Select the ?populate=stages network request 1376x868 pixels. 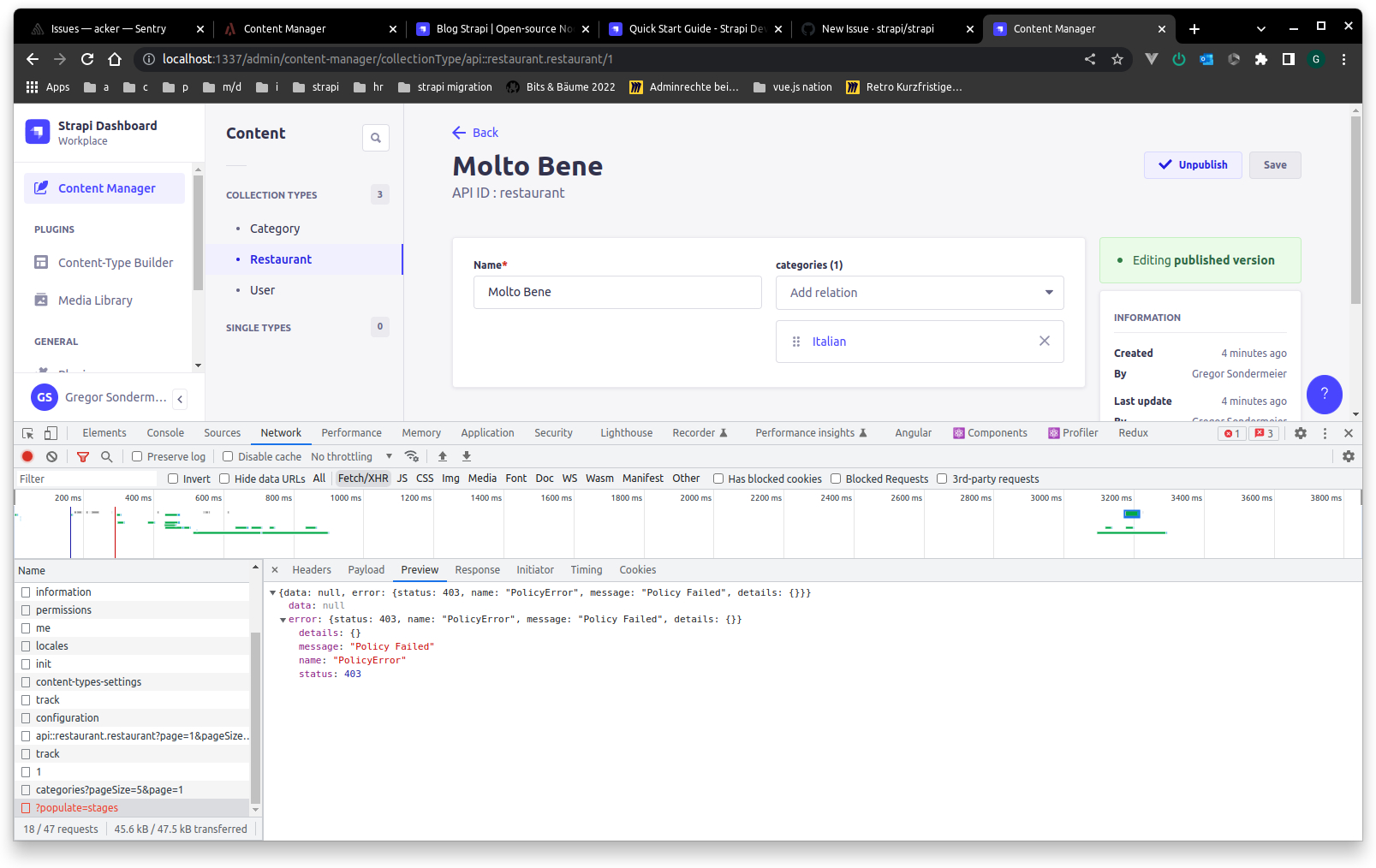point(77,807)
